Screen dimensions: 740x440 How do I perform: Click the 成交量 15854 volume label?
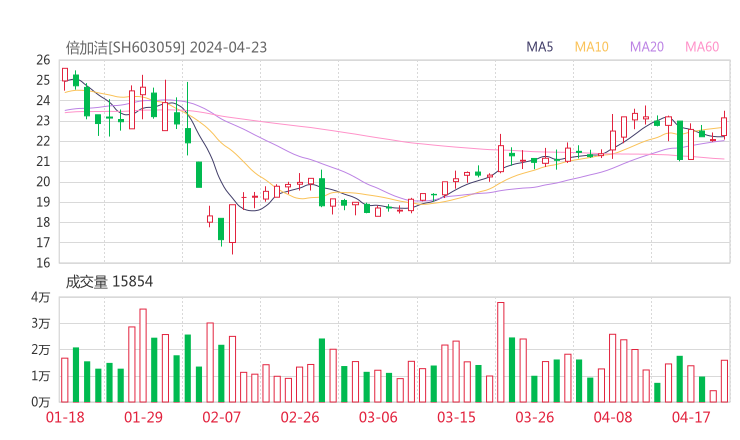109,282
